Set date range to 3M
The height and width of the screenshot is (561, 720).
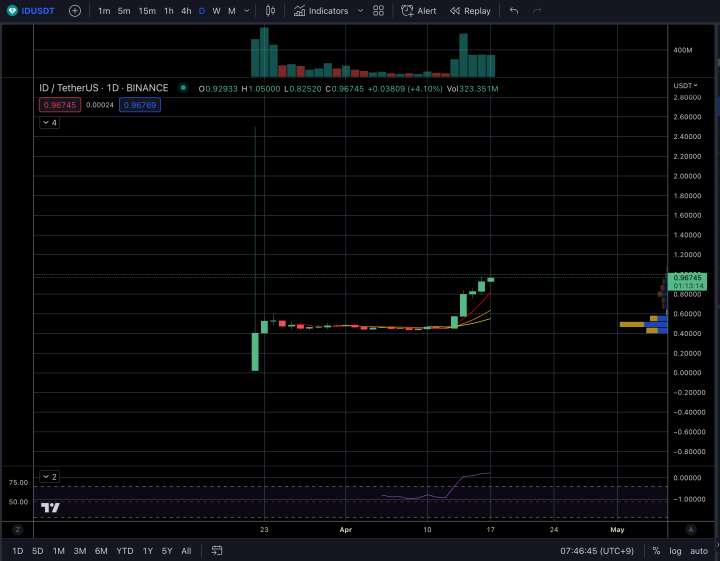click(x=80, y=550)
